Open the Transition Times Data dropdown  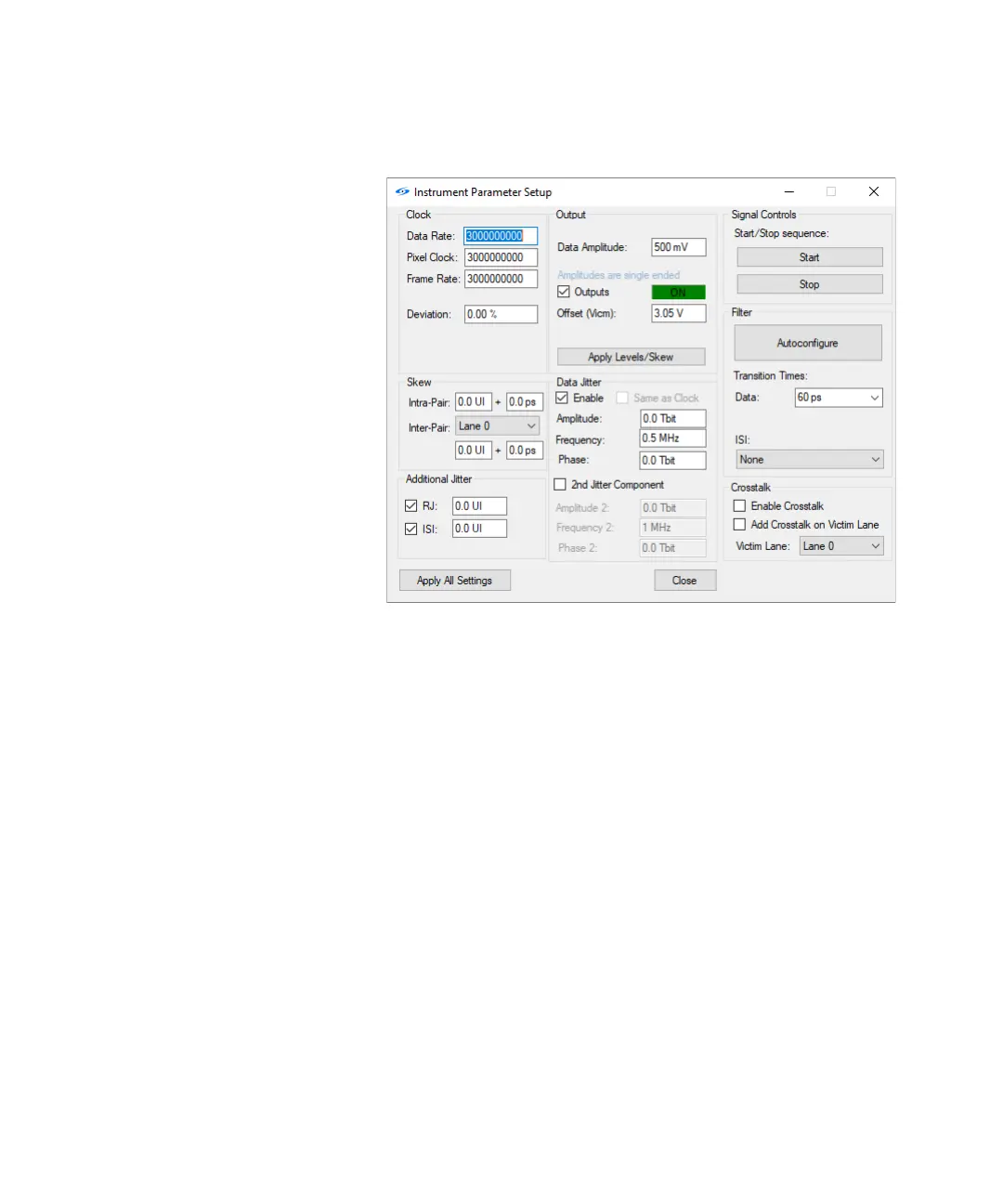tap(839, 398)
